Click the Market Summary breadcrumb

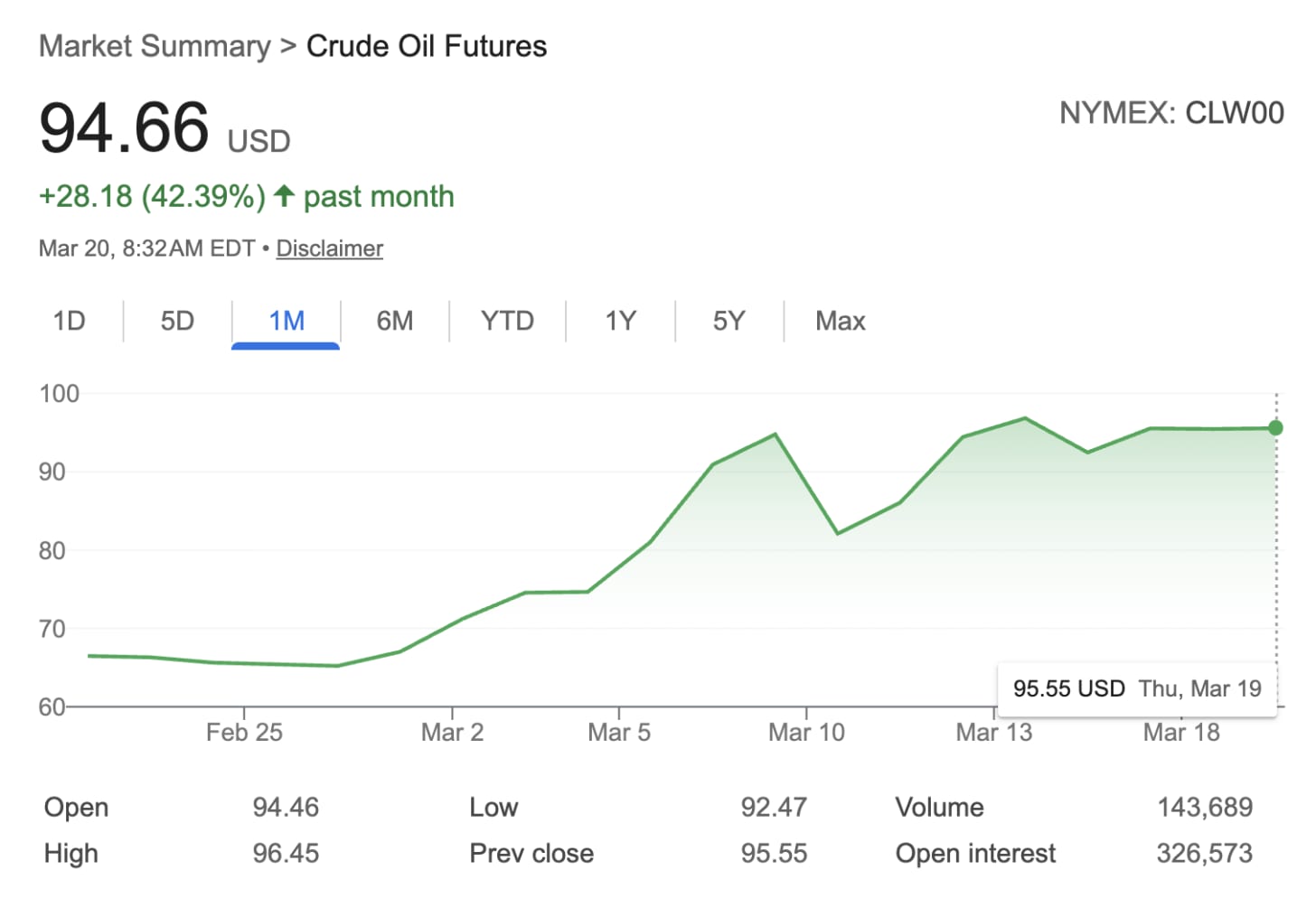pos(155,46)
